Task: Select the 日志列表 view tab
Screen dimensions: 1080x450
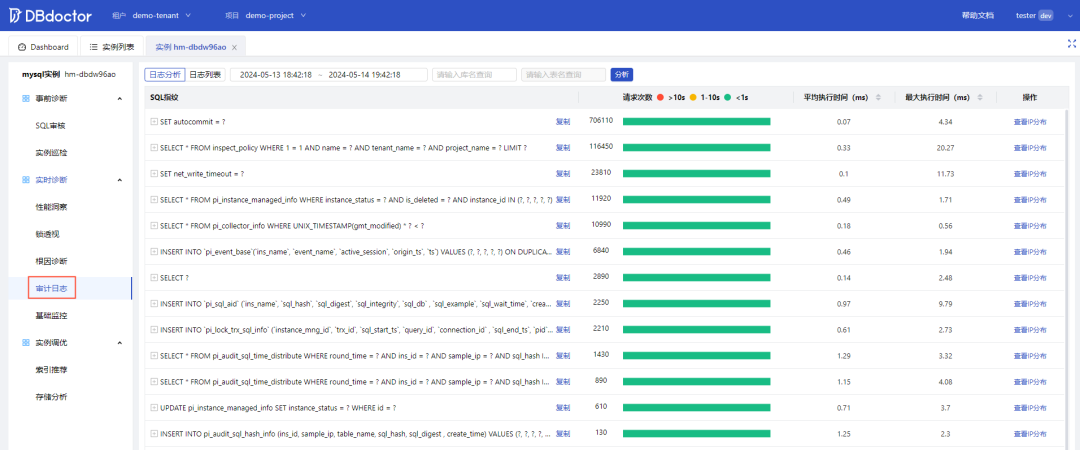Action: [x=205, y=74]
